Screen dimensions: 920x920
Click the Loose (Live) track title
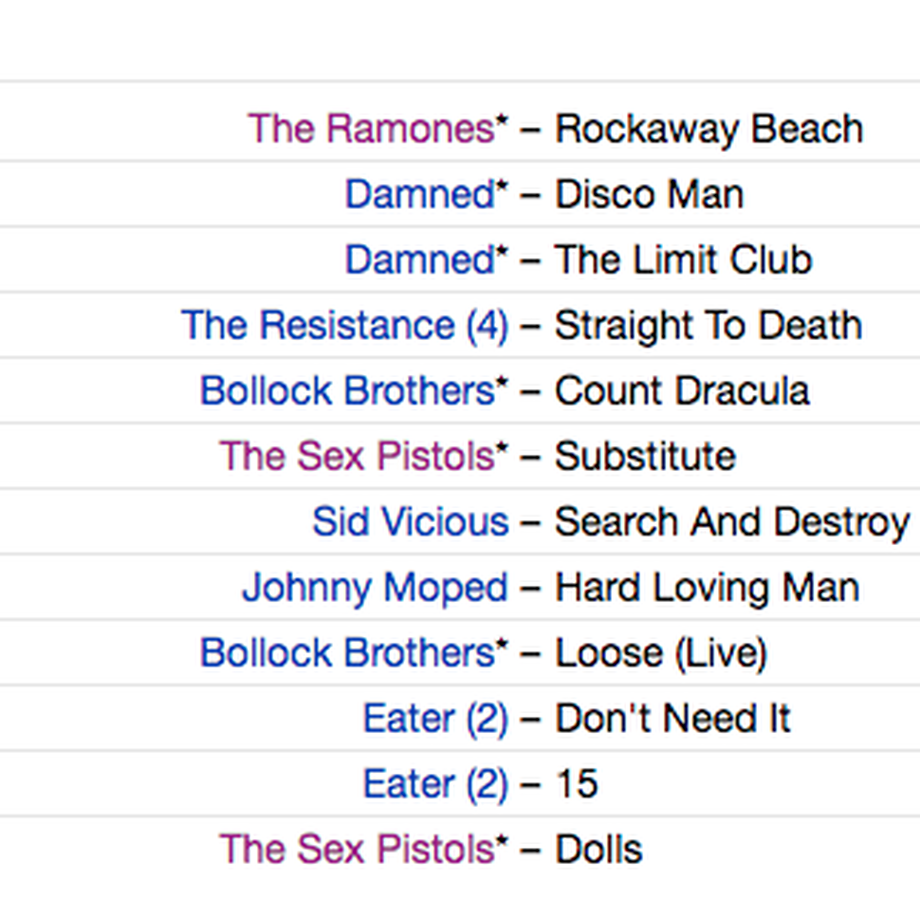point(661,654)
